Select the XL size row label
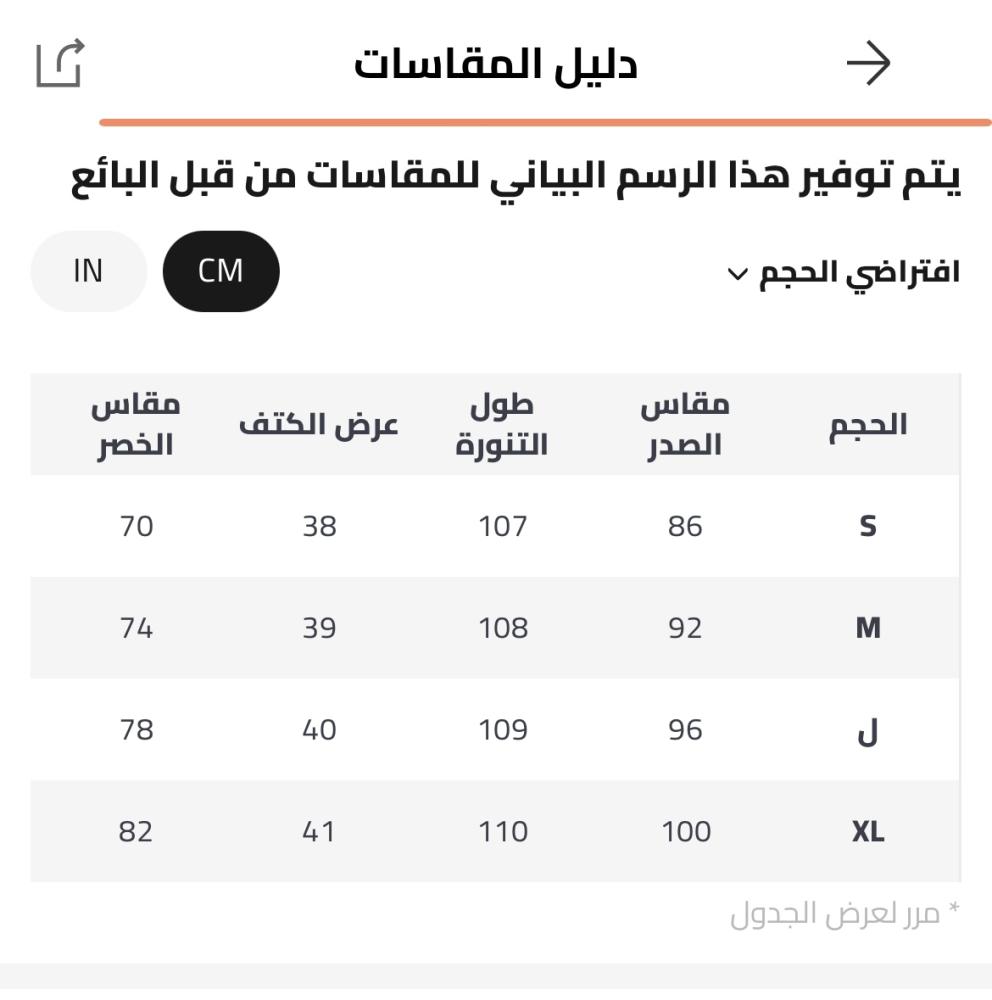 pos(867,832)
